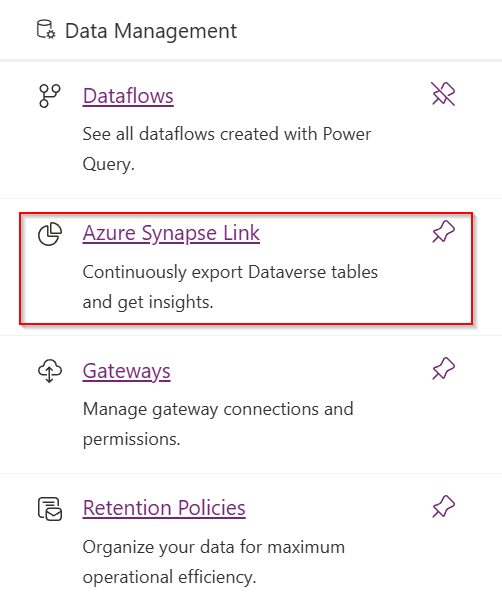Select the highlighted Azure Synapse Link card
The width and height of the screenshot is (502, 609).
(x=246, y=268)
